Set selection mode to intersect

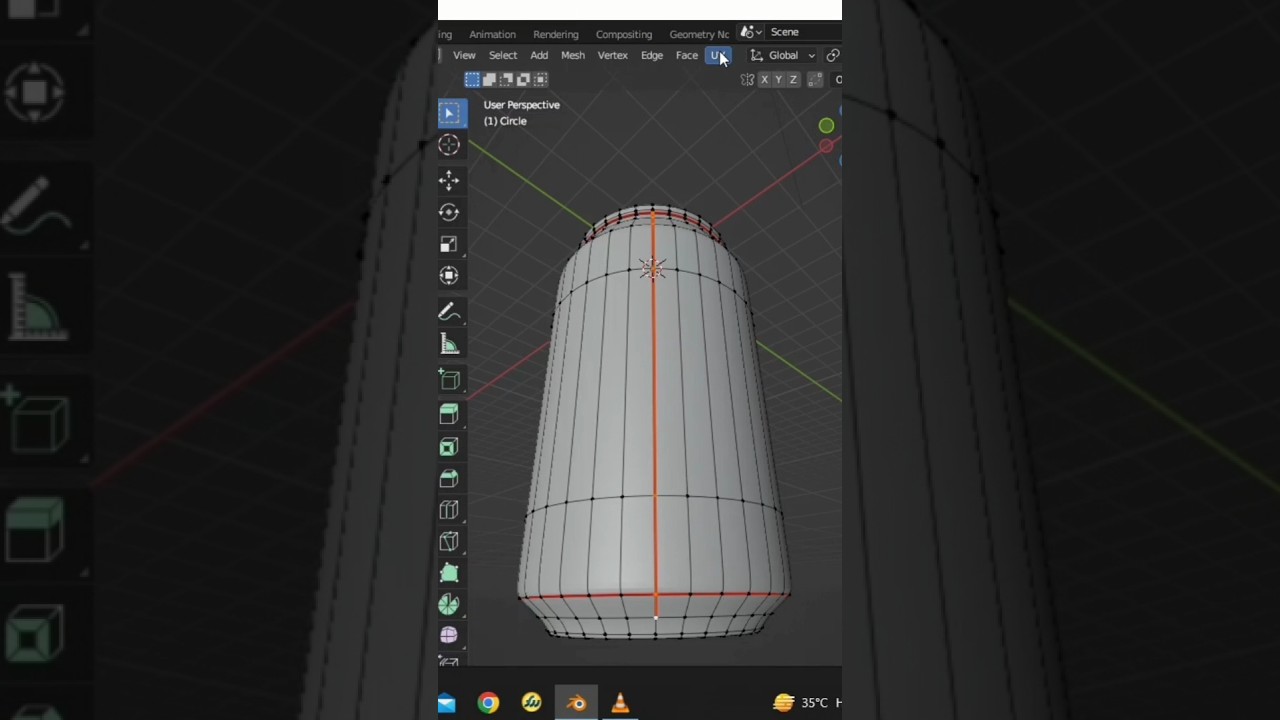pyautogui.click(x=540, y=80)
